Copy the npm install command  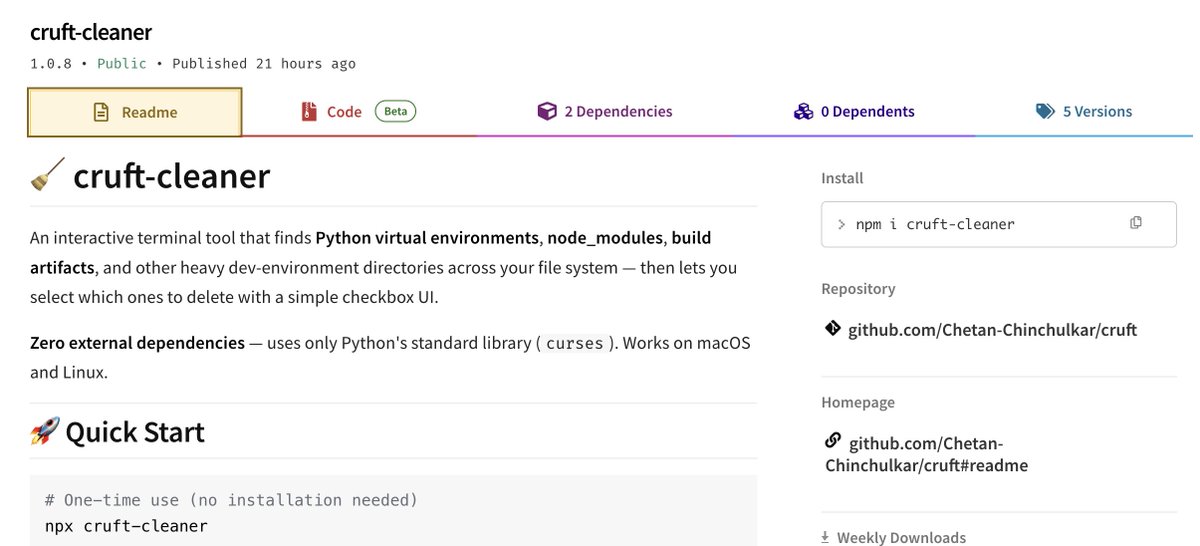coord(1136,223)
